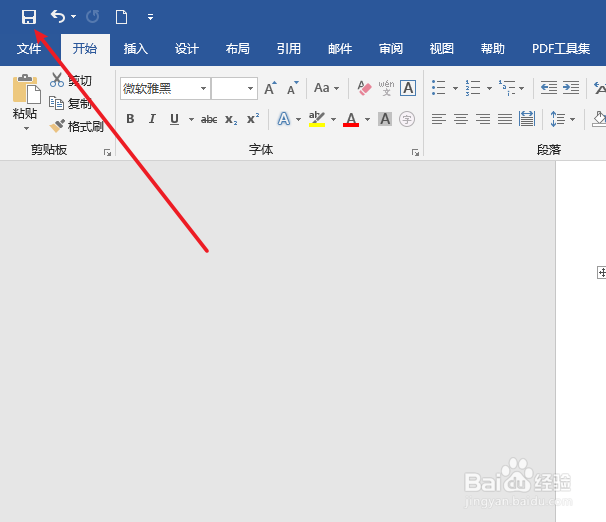
Task: Click the bullets list icon
Action: tap(439, 88)
